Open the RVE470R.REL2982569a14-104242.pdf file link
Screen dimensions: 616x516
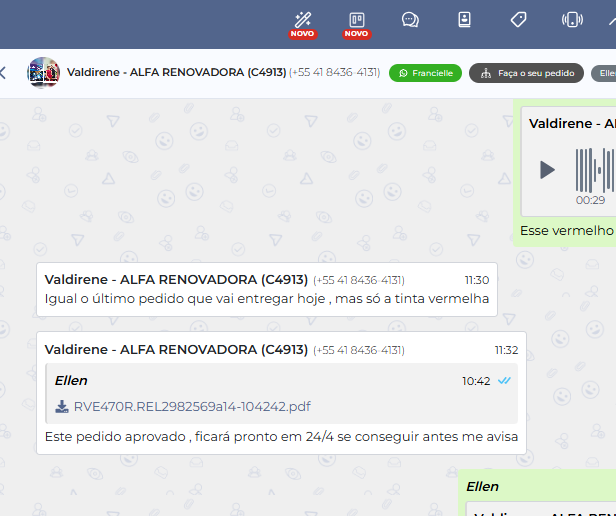192,407
